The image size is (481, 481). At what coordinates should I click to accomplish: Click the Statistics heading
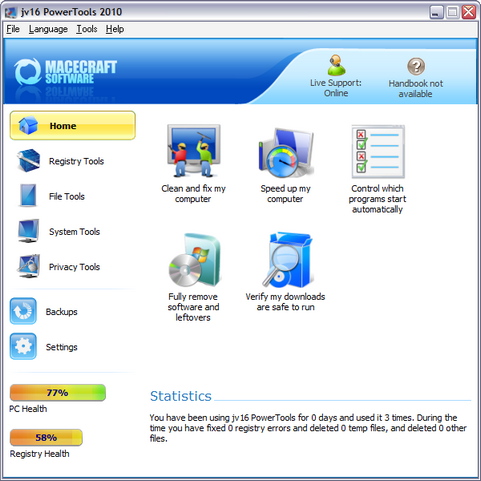pos(181,396)
